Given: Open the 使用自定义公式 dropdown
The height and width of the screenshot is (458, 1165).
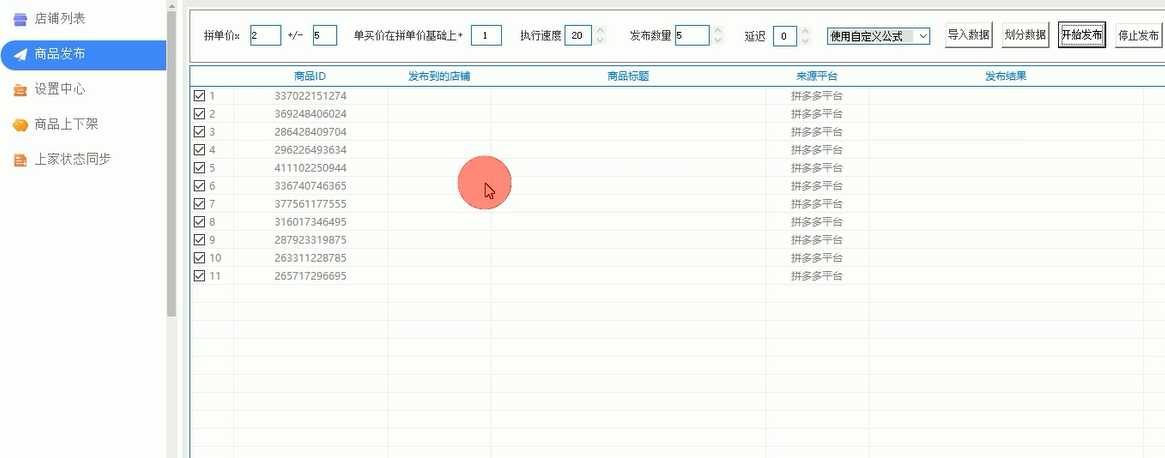Looking at the screenshot, I should click(x=878, y=36).
